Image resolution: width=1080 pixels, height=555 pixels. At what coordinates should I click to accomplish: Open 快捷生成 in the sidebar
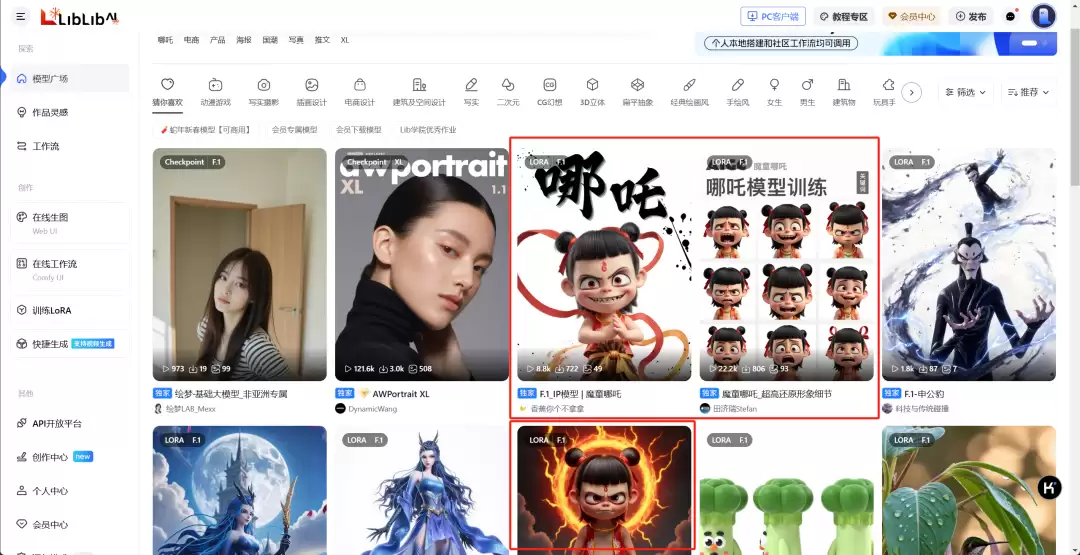pos(70,344)
